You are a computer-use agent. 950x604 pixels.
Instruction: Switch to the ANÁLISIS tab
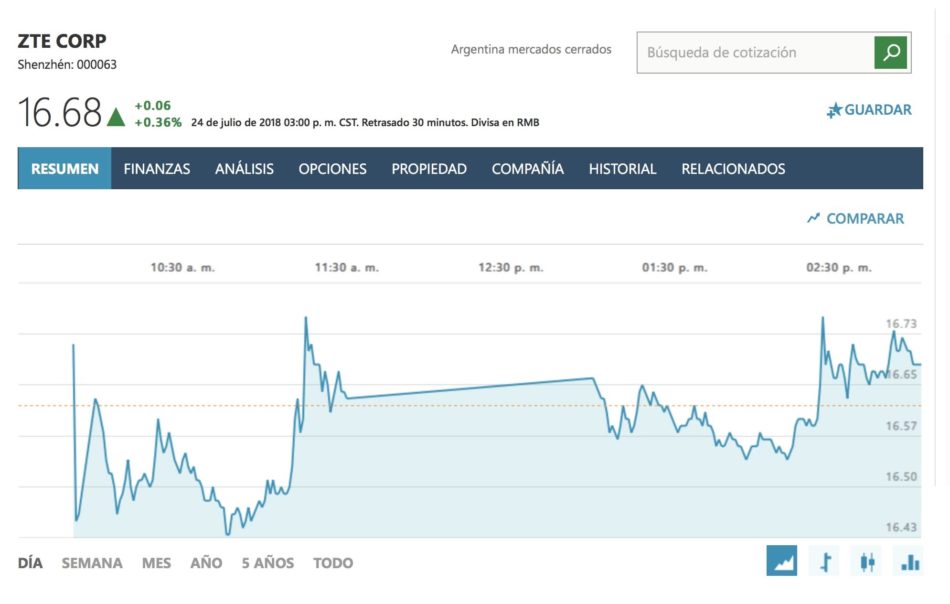[x=244, y=168]
